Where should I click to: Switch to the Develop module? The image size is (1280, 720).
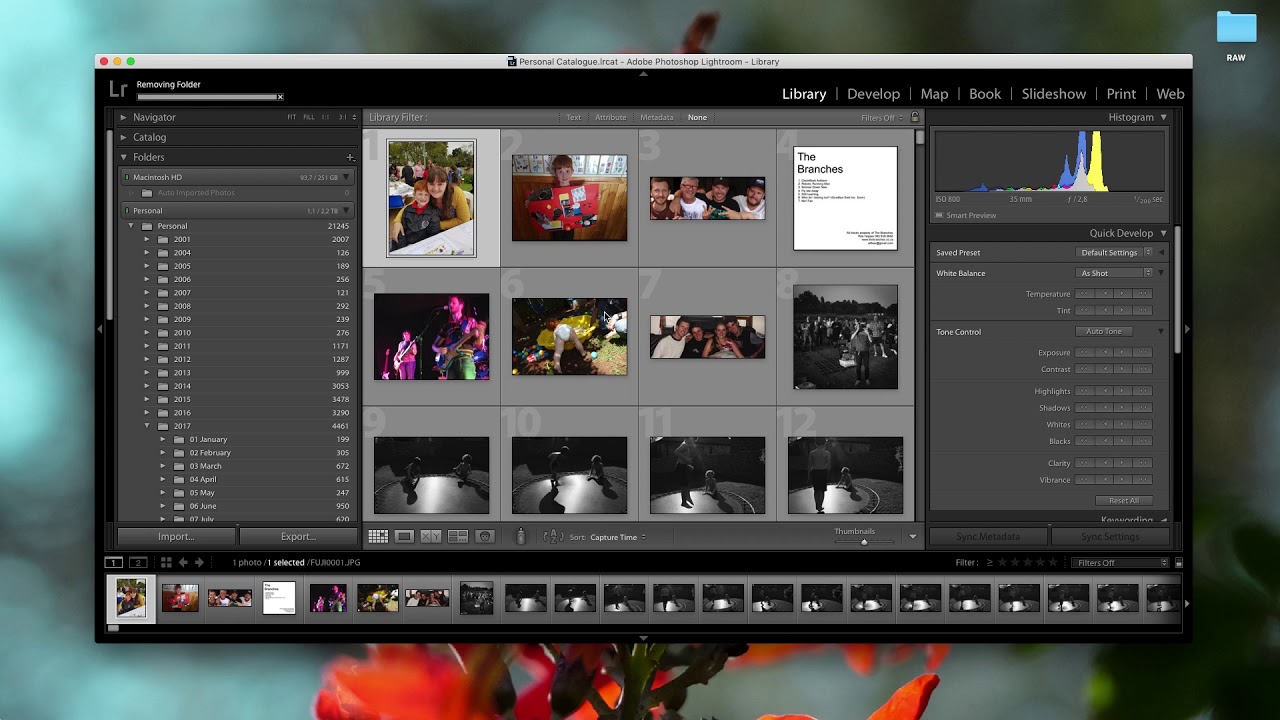[873, 94]
